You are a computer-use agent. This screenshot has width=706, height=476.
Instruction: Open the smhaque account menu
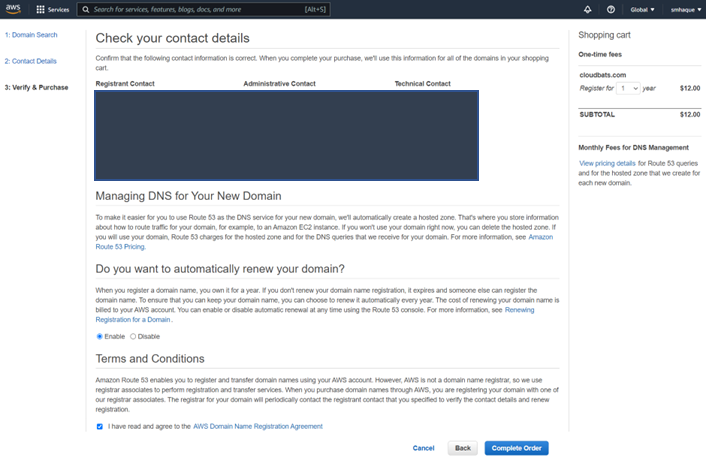[682, 9]
